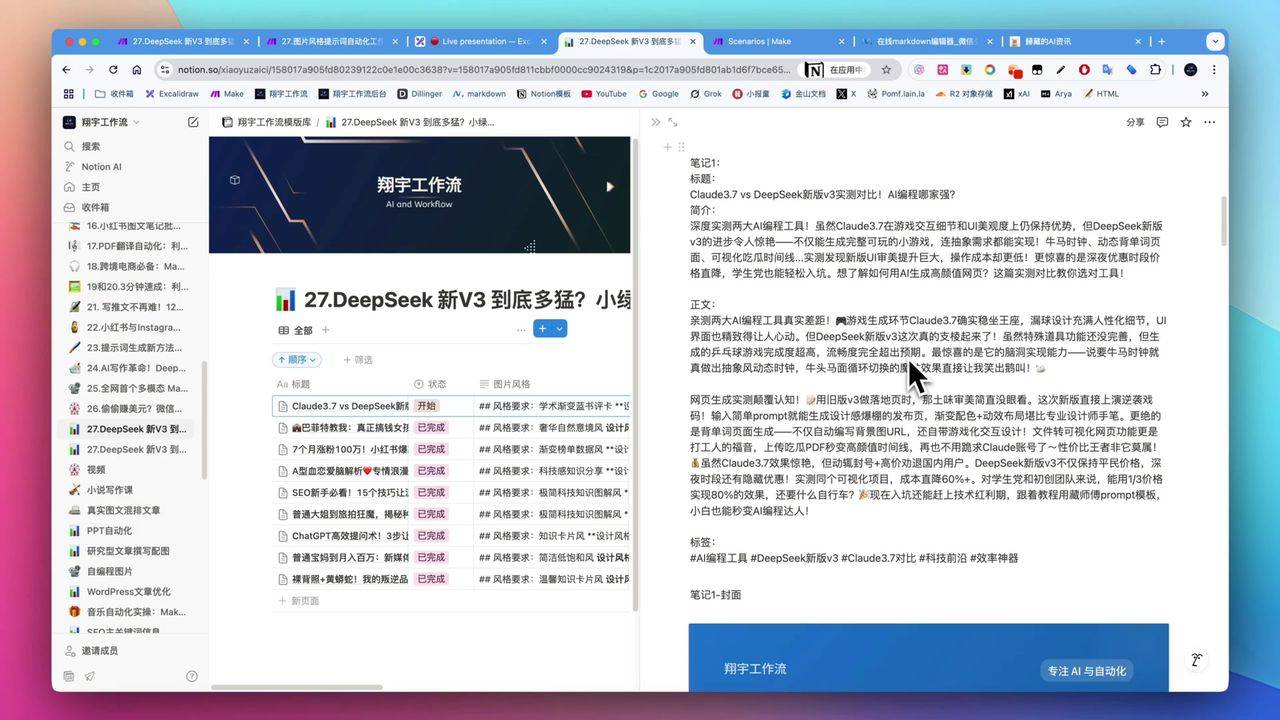Click the browser extensions puzzle icon

point(1155,71)
